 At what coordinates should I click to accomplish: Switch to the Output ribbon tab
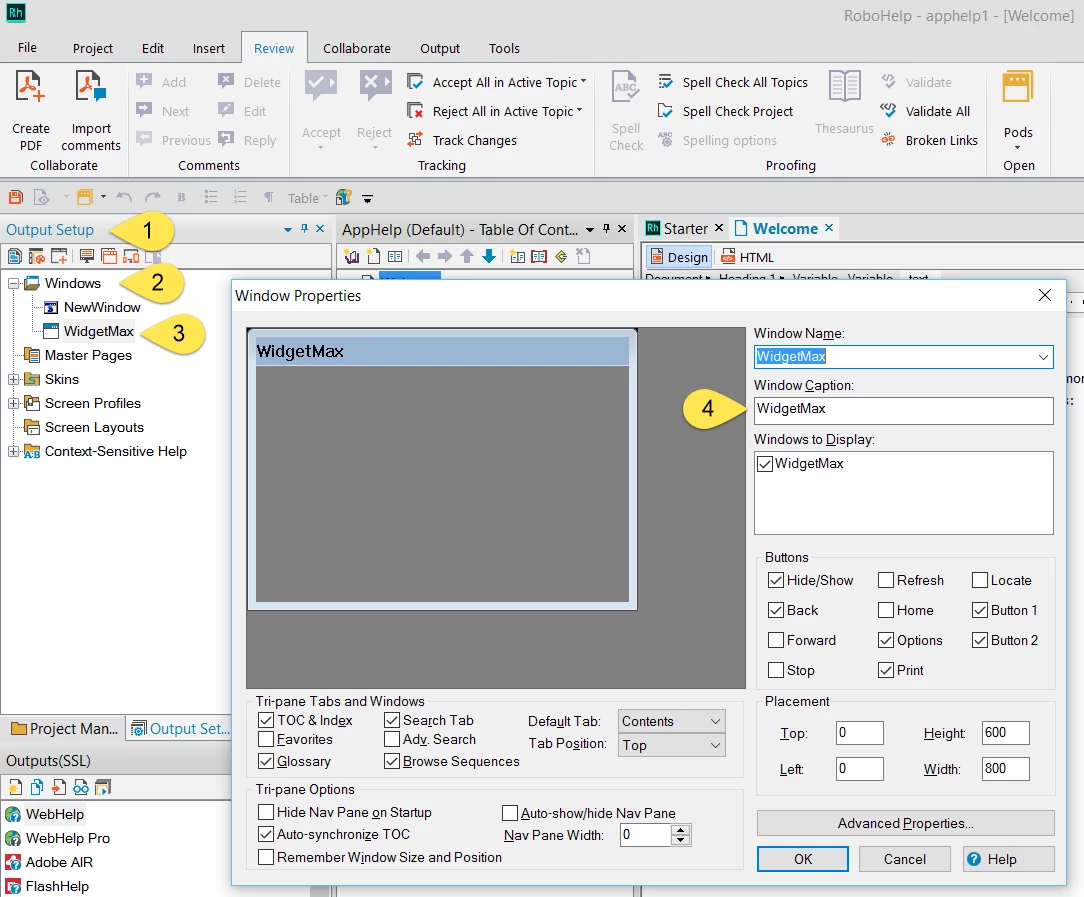[440, 48]
